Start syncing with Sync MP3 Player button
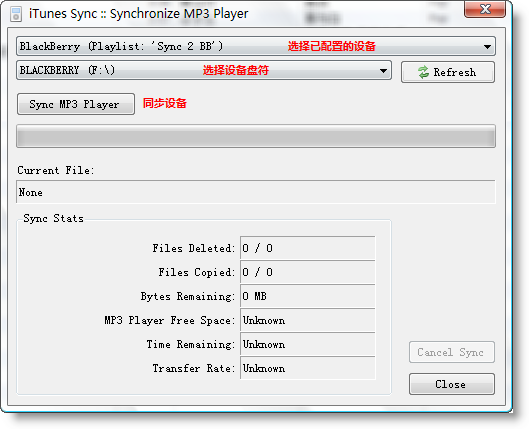This screenshot has height=429, width=529. [76, 104]
